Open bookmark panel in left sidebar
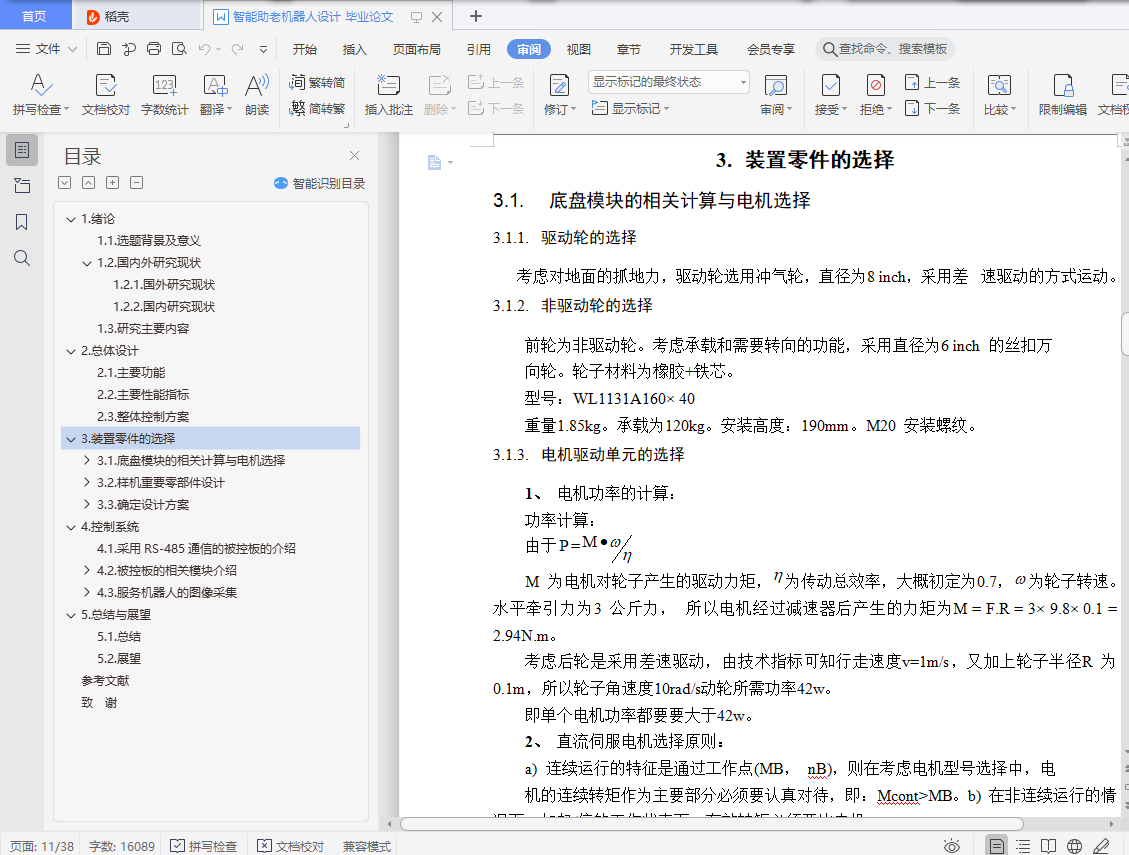This screenshot has width=1129, height=855. [22, 222]
